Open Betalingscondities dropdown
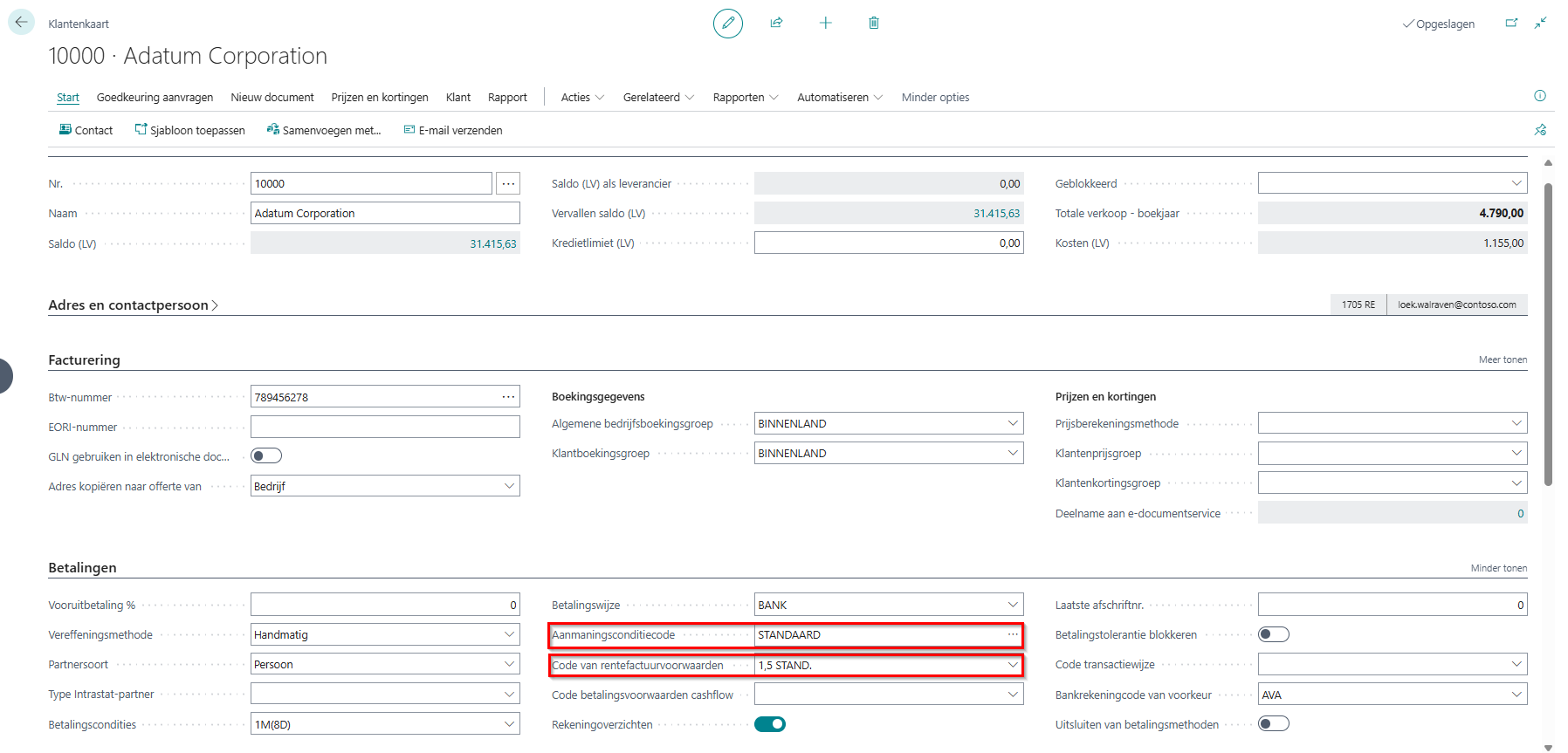The image size is (1568, 753). [509, 724]
